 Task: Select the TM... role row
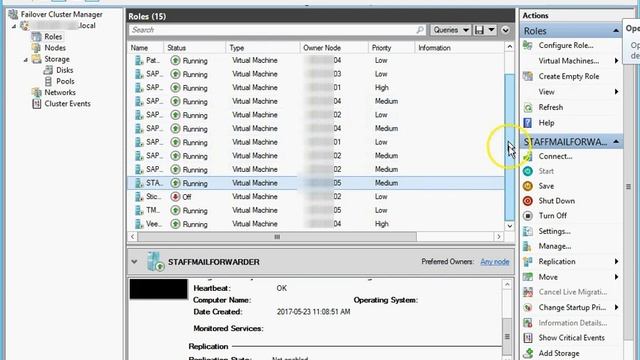point(316,210)
